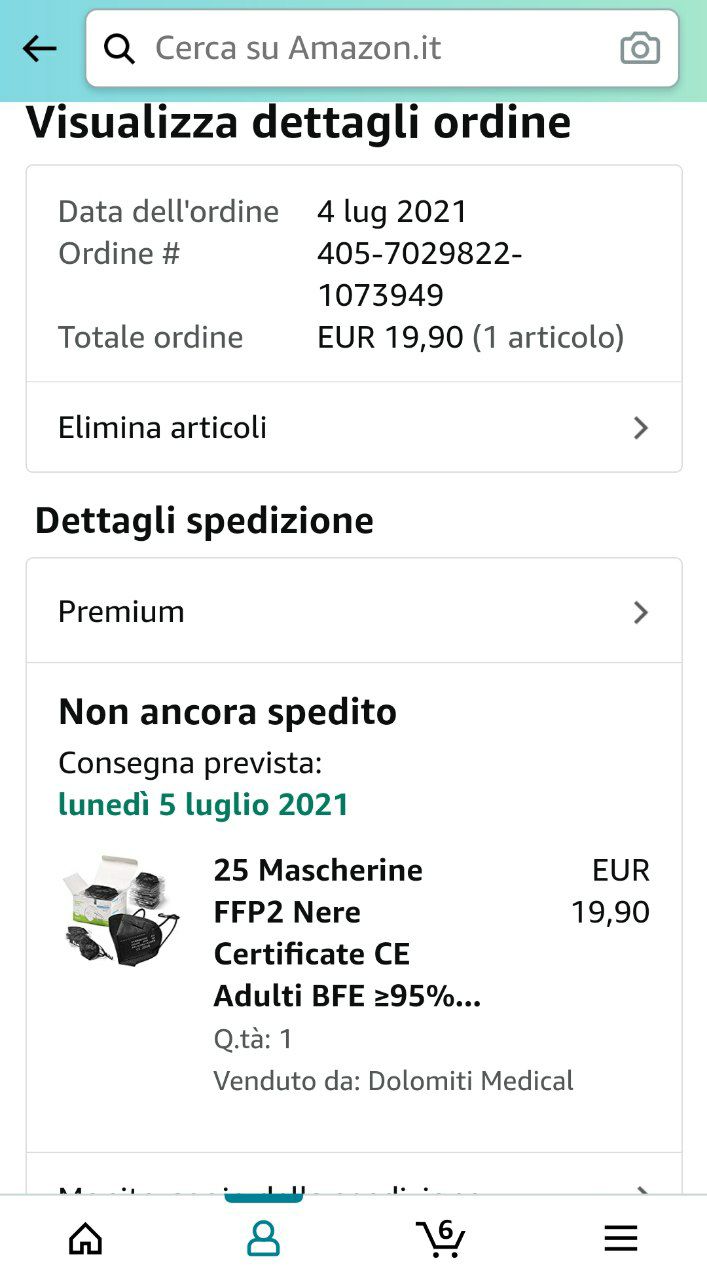Open shopping cart with 6 items
Image resolution: width=707 pixels, height=1280 pixels.
point(441,1238)
